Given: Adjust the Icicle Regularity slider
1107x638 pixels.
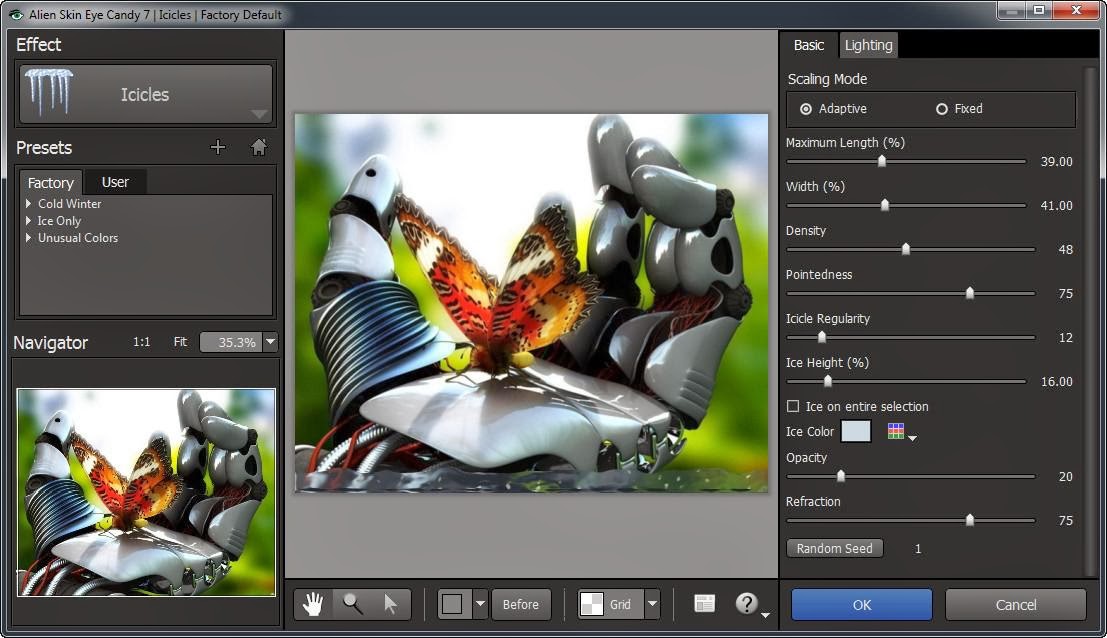Looking at the screenshot, I should (x=821, y=337).
